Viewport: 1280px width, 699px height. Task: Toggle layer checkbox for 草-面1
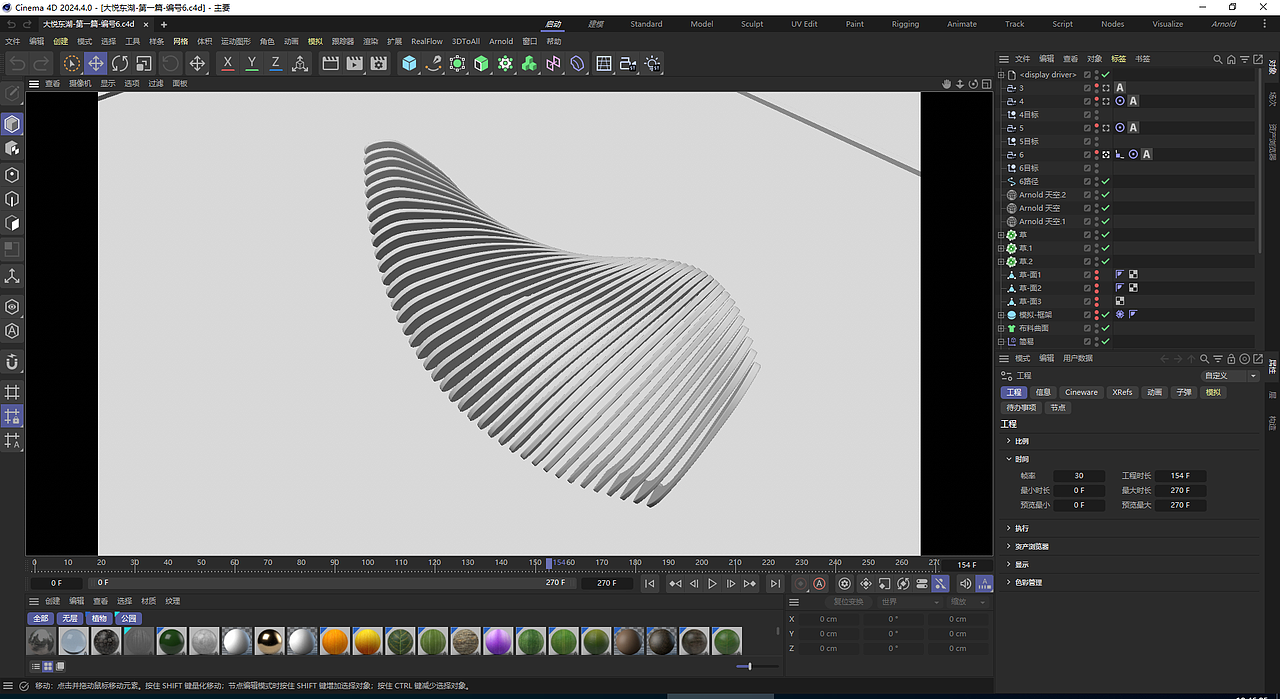1087,275
